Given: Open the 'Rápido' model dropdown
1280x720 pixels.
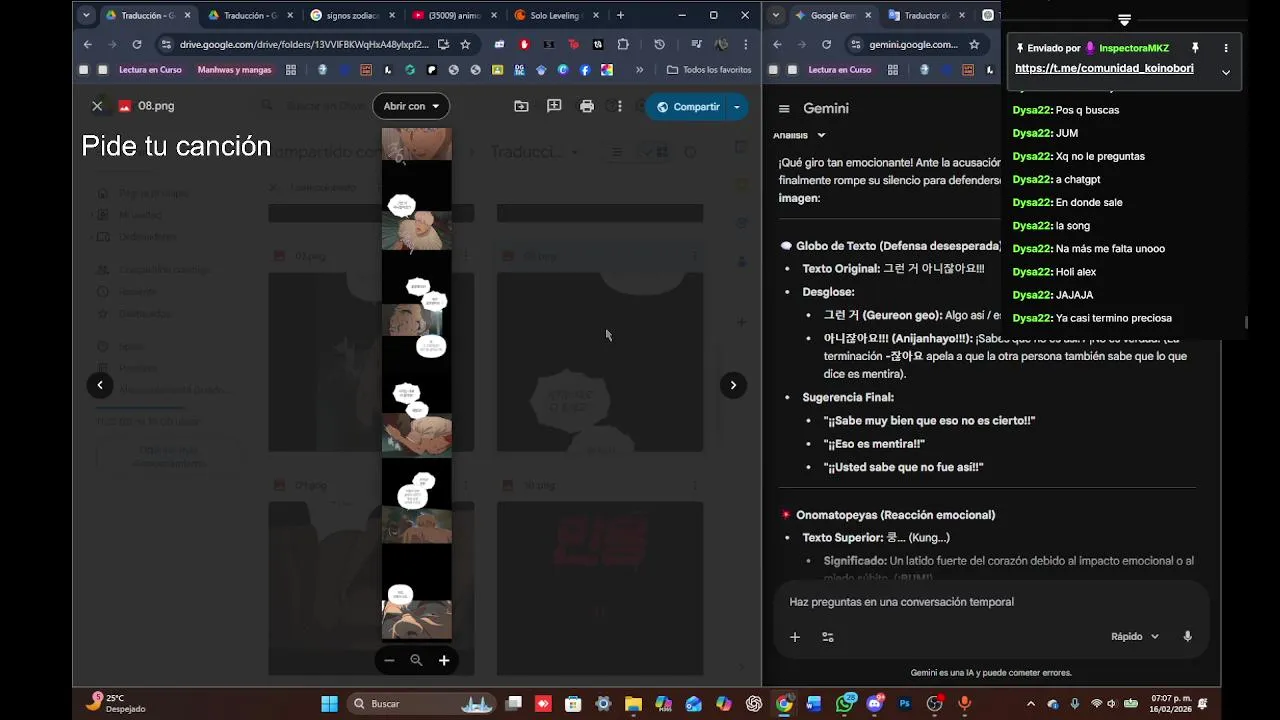Looking at the screenshot, I should (x=1135, y=637).
